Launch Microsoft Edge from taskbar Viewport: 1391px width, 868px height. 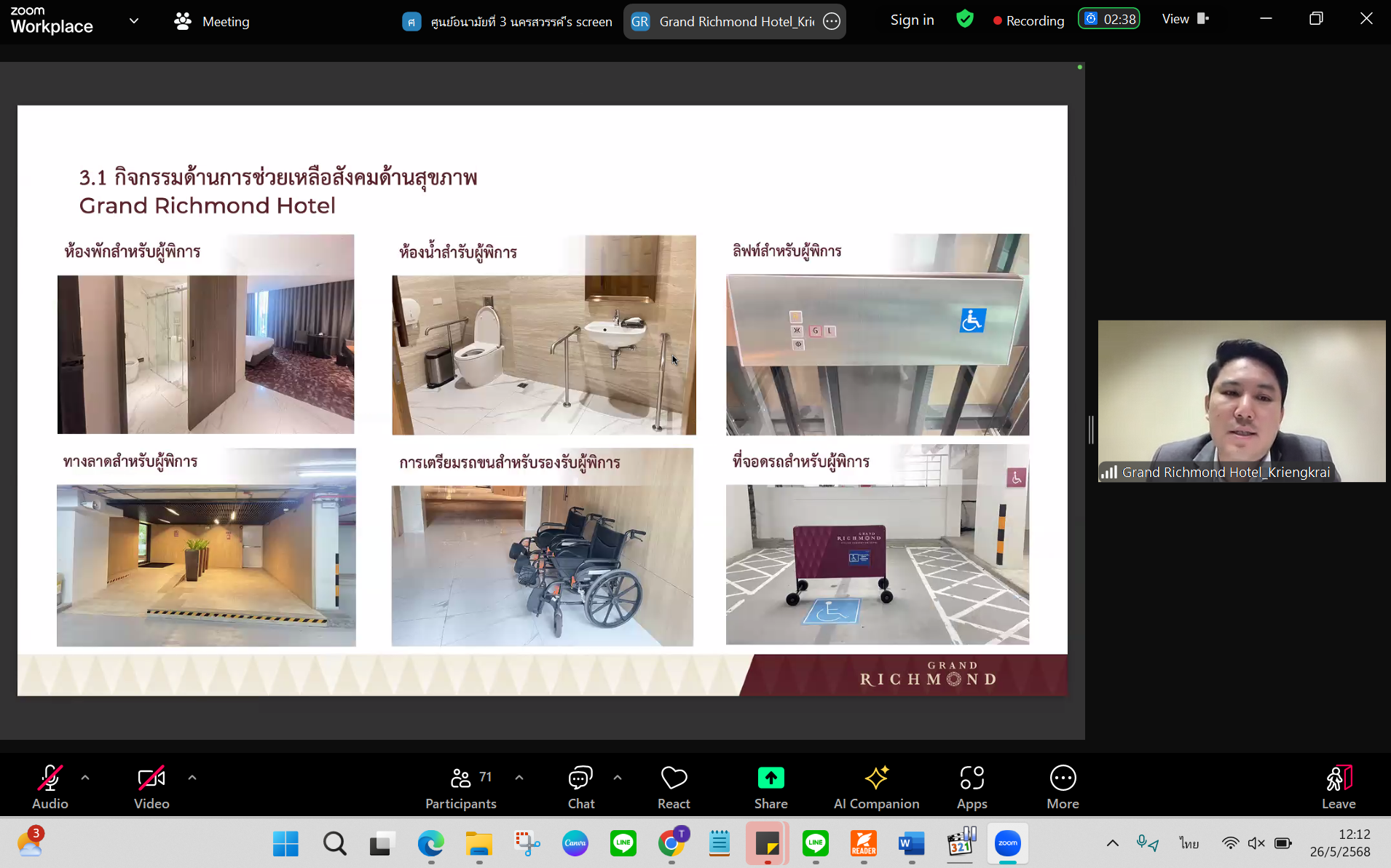click(430, 844)
